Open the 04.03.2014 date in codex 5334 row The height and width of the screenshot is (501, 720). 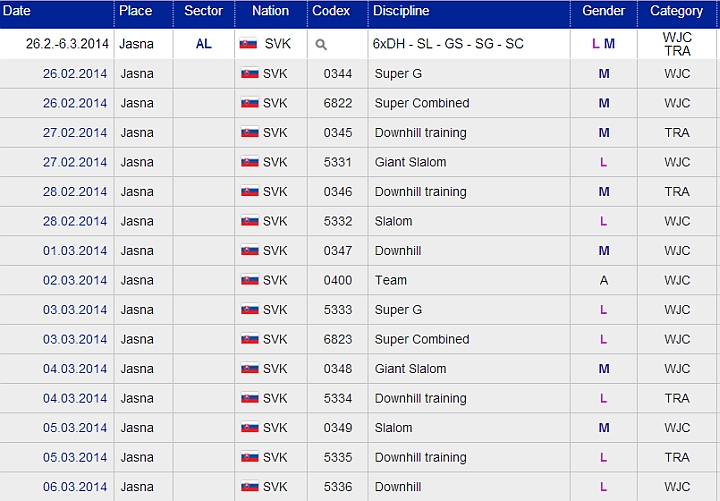point(75,398)
